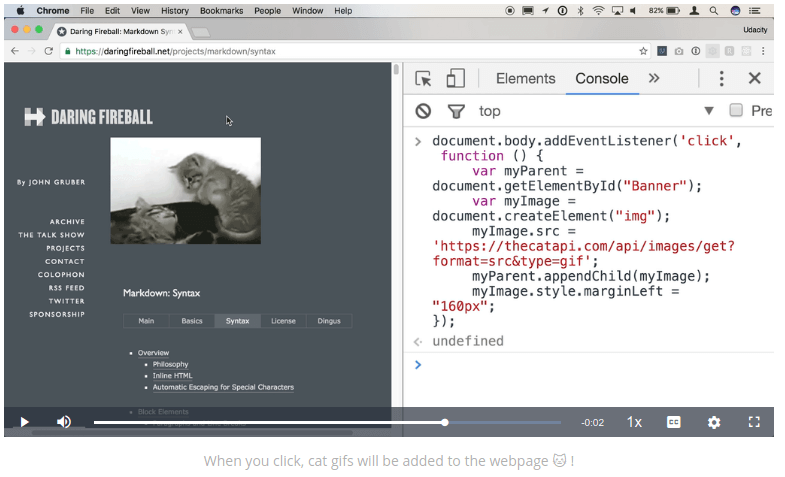Enable the Preserve log checkbox
The width and height of the screenshot is (785, 477).
pyautogui.click(x=735, y=110)
